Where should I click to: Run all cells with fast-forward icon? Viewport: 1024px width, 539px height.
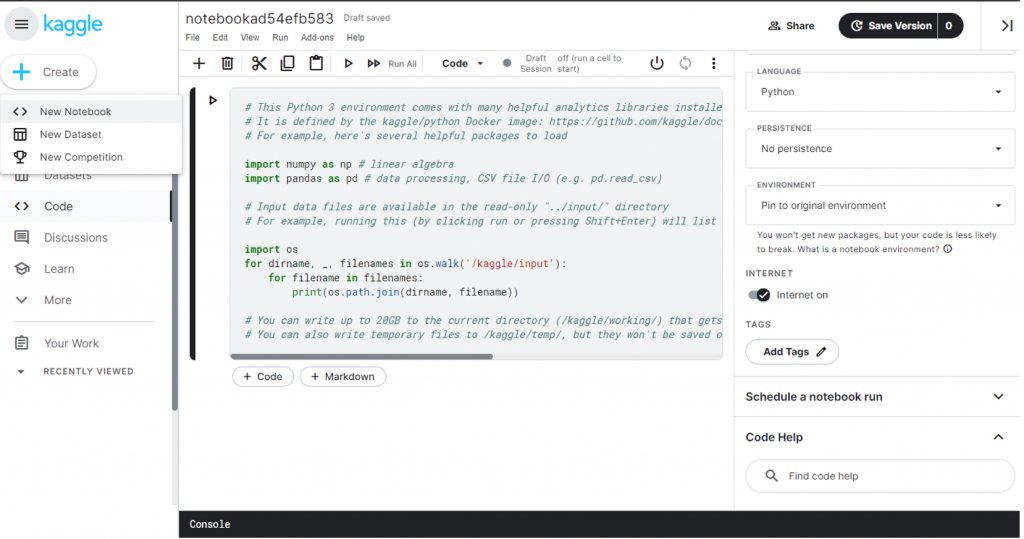coord(374,63)
